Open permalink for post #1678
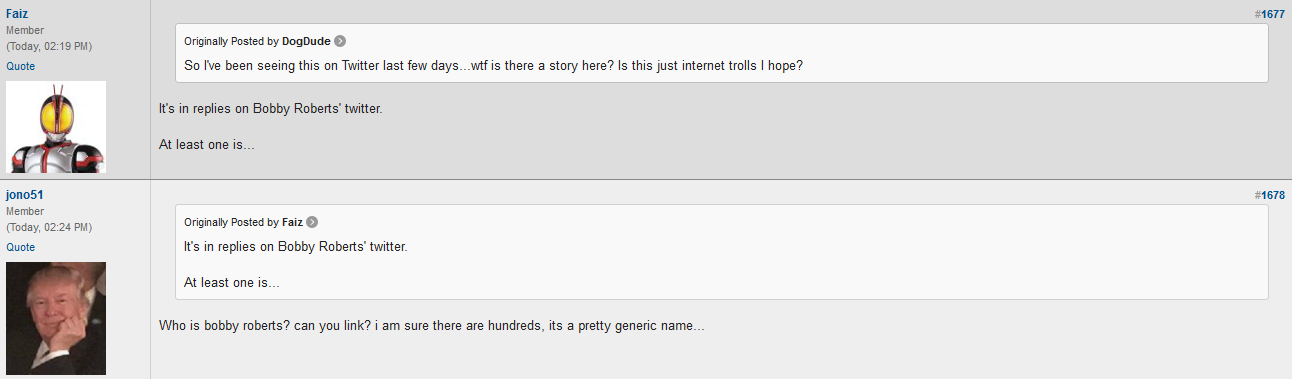Viewport: 1292px width, 379px height. tap(1270, 195)
